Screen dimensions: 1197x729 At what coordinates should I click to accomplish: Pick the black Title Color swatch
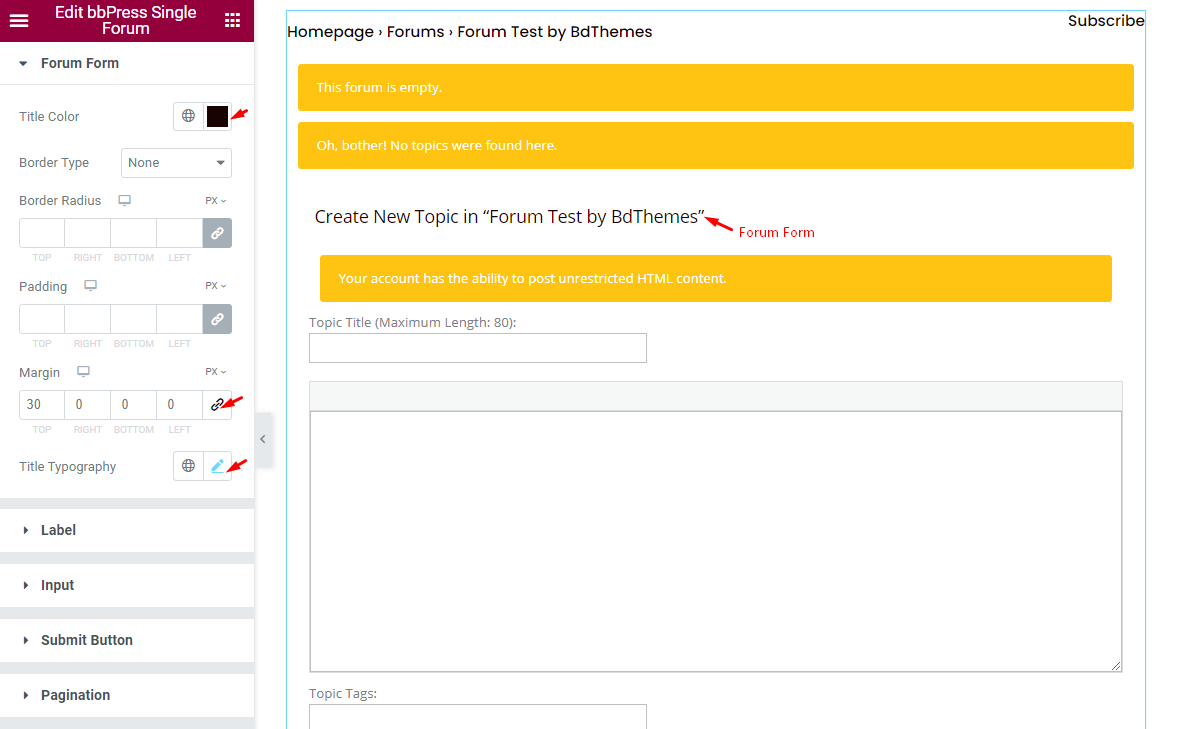(216, 116)
